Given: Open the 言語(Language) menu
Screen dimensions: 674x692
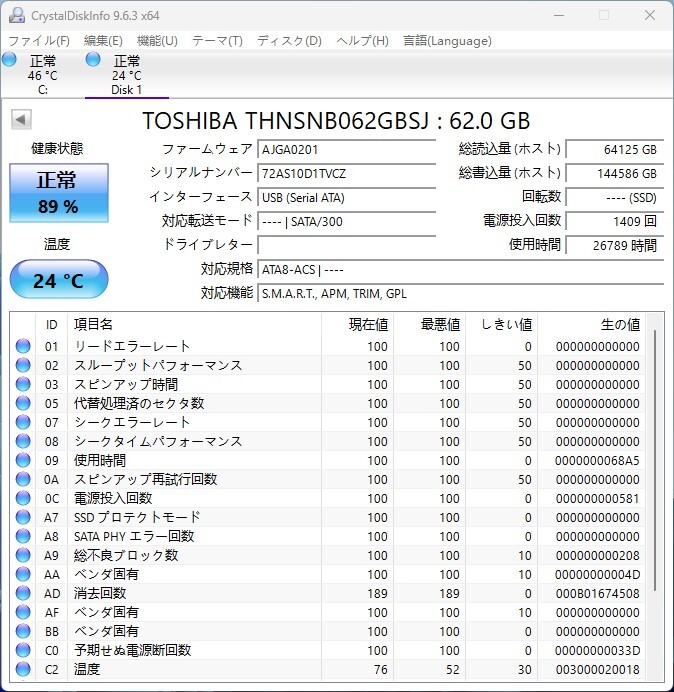Looking at the screenshot, I should point(447,41).
